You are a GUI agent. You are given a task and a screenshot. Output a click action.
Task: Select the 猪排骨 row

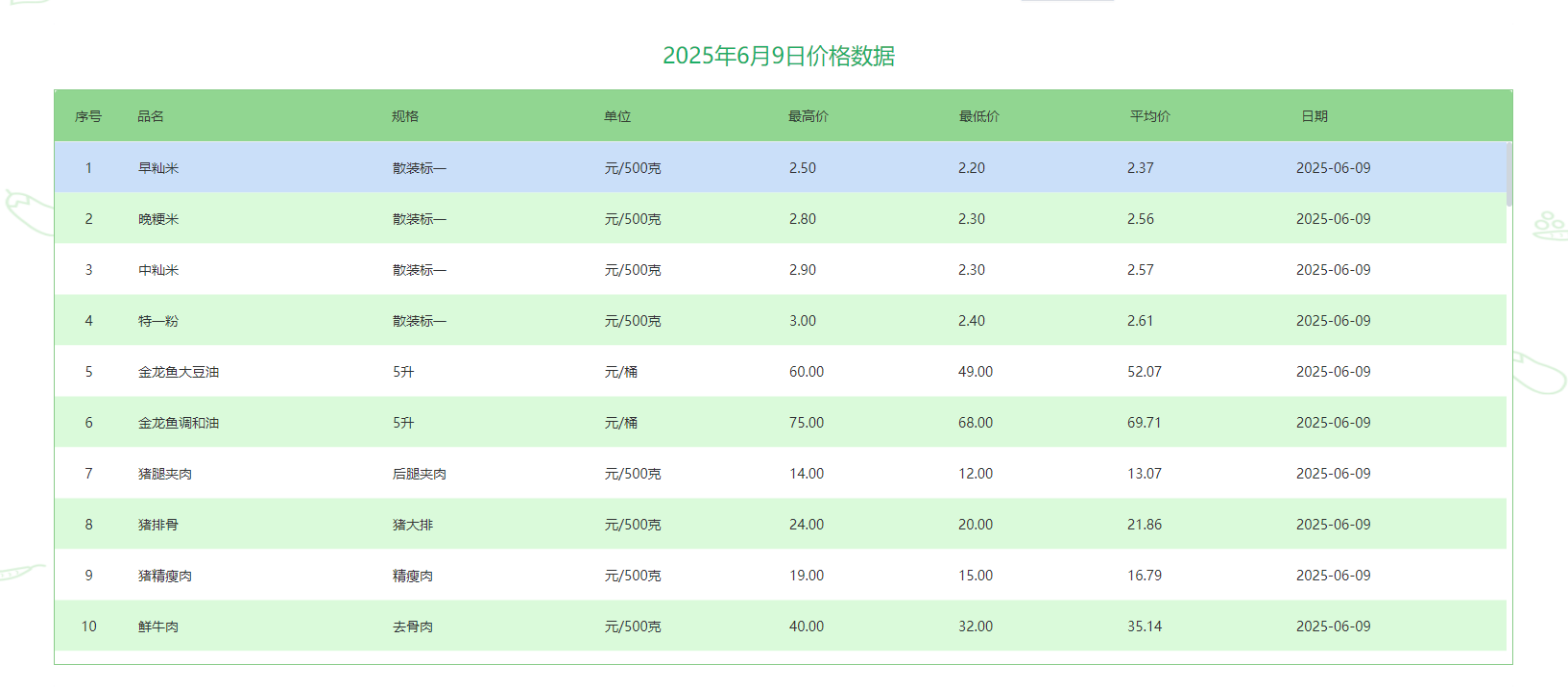click(158, 525)
